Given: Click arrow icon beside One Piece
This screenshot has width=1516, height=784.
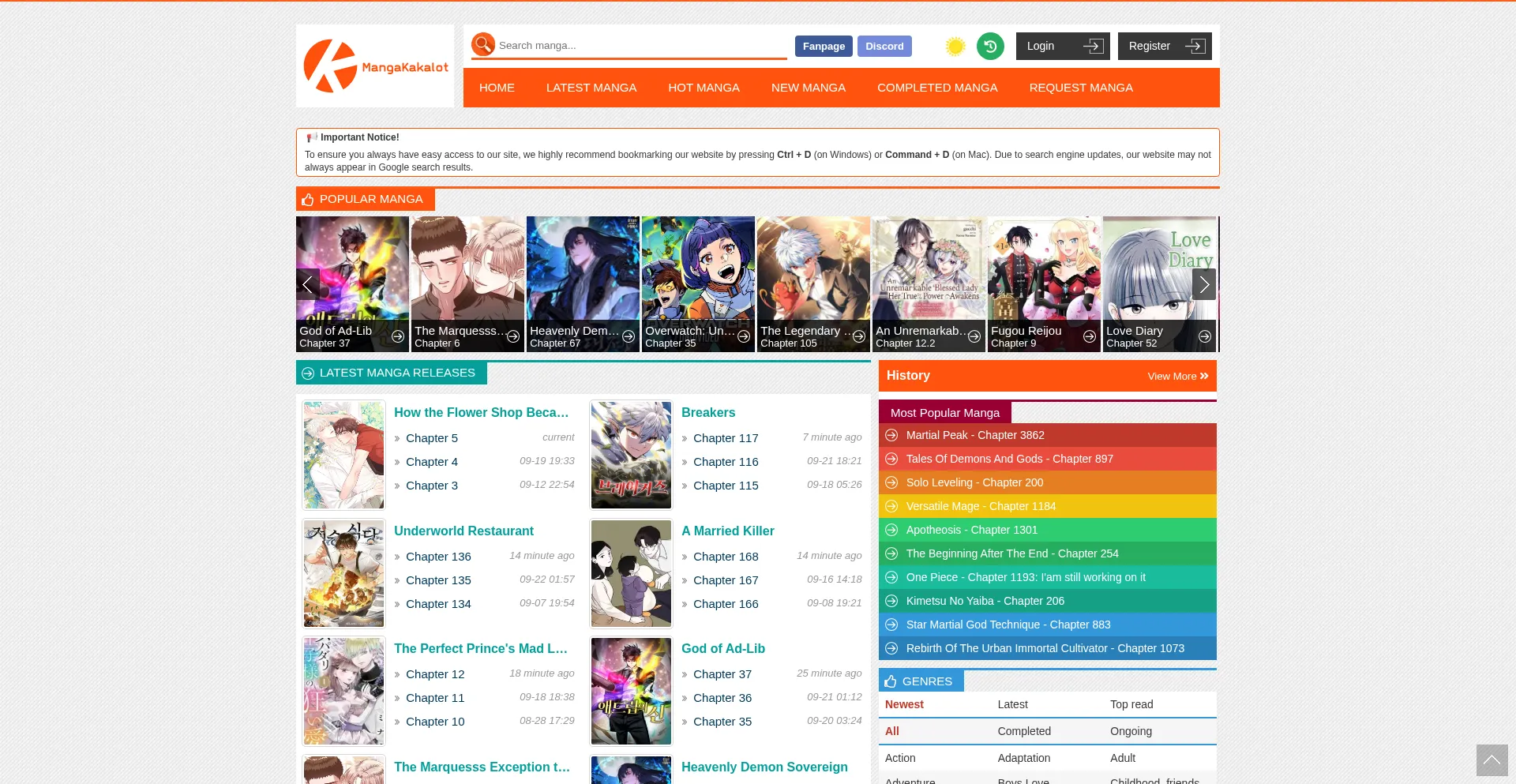Looking at the screenshot, I should click(x=891, y=577).
